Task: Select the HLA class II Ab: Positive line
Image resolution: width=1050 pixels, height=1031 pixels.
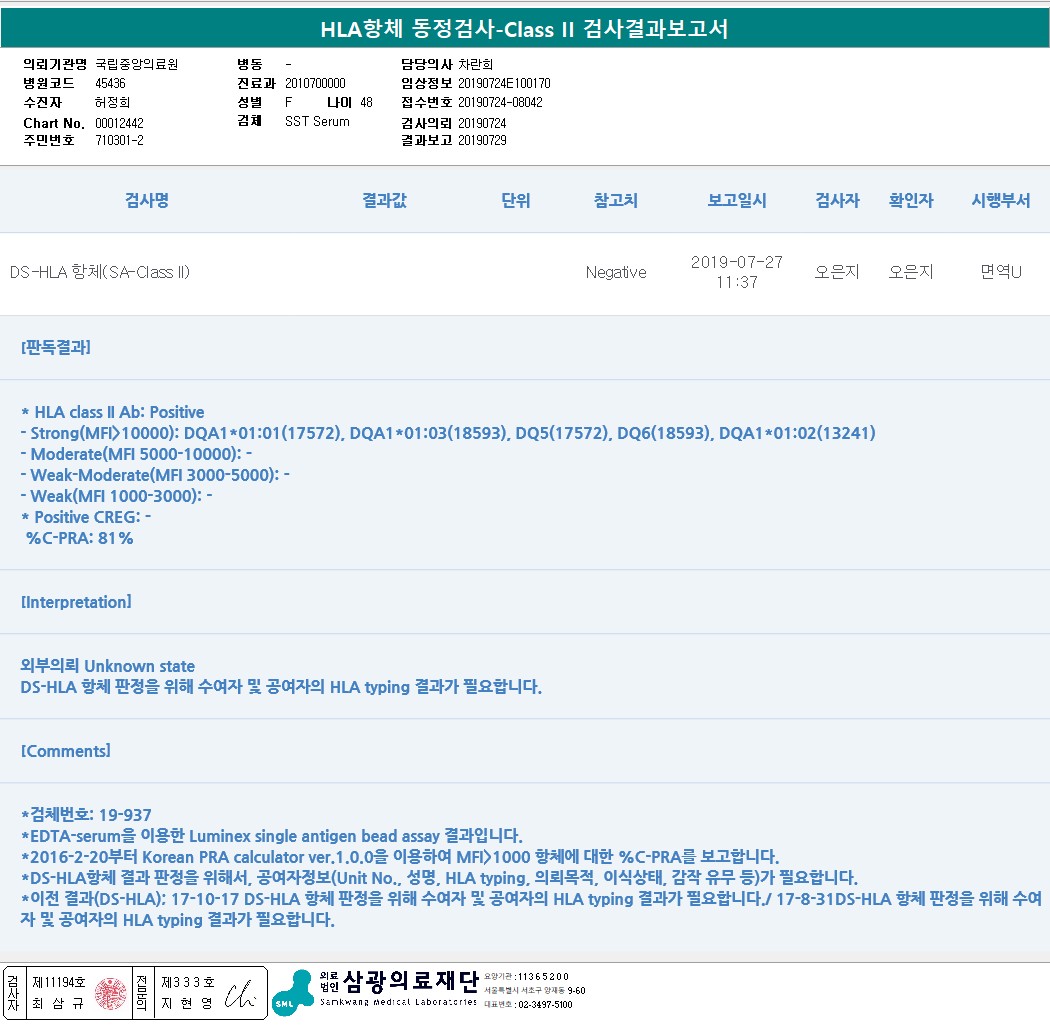Action: pyautogui.click(x=112, y=412)
